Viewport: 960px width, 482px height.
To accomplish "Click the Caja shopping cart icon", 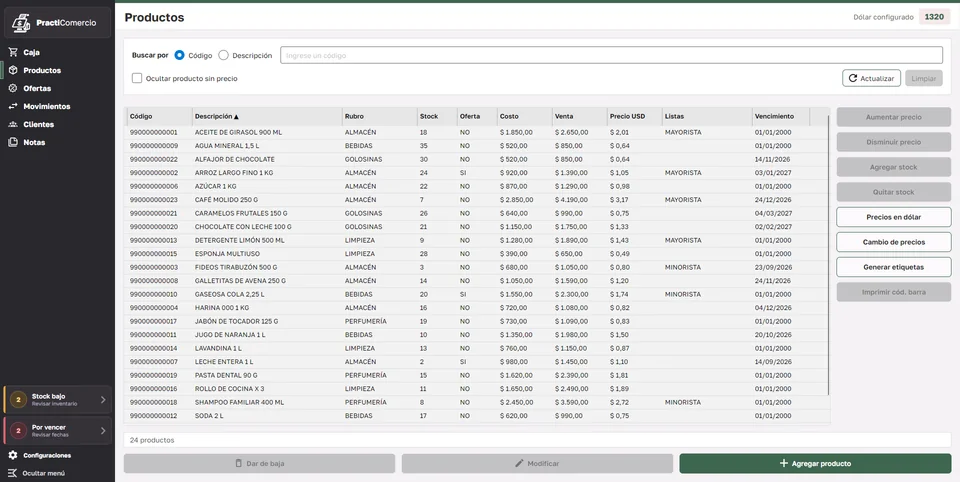I will [13, 53].
